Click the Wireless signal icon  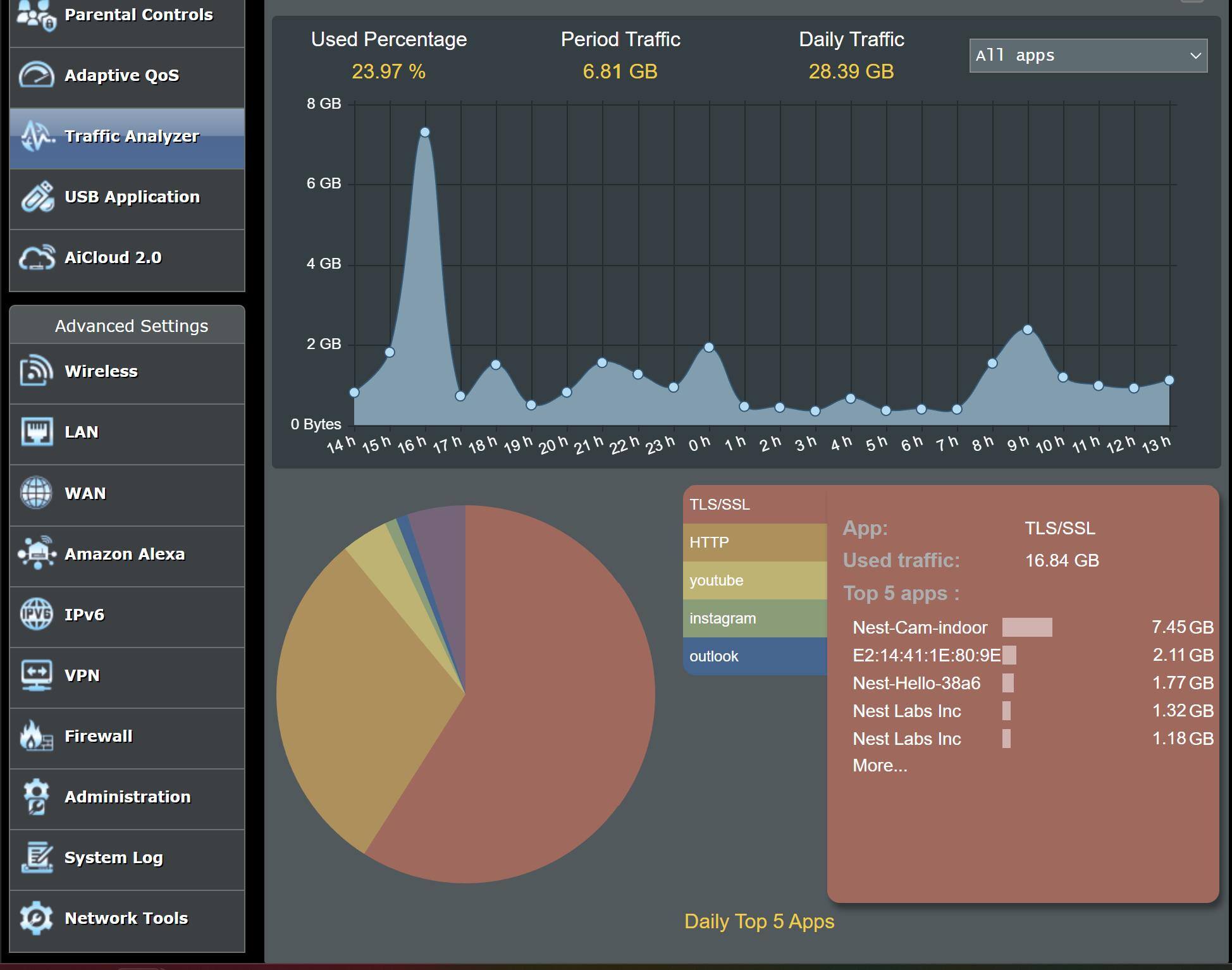coord(36,371)
